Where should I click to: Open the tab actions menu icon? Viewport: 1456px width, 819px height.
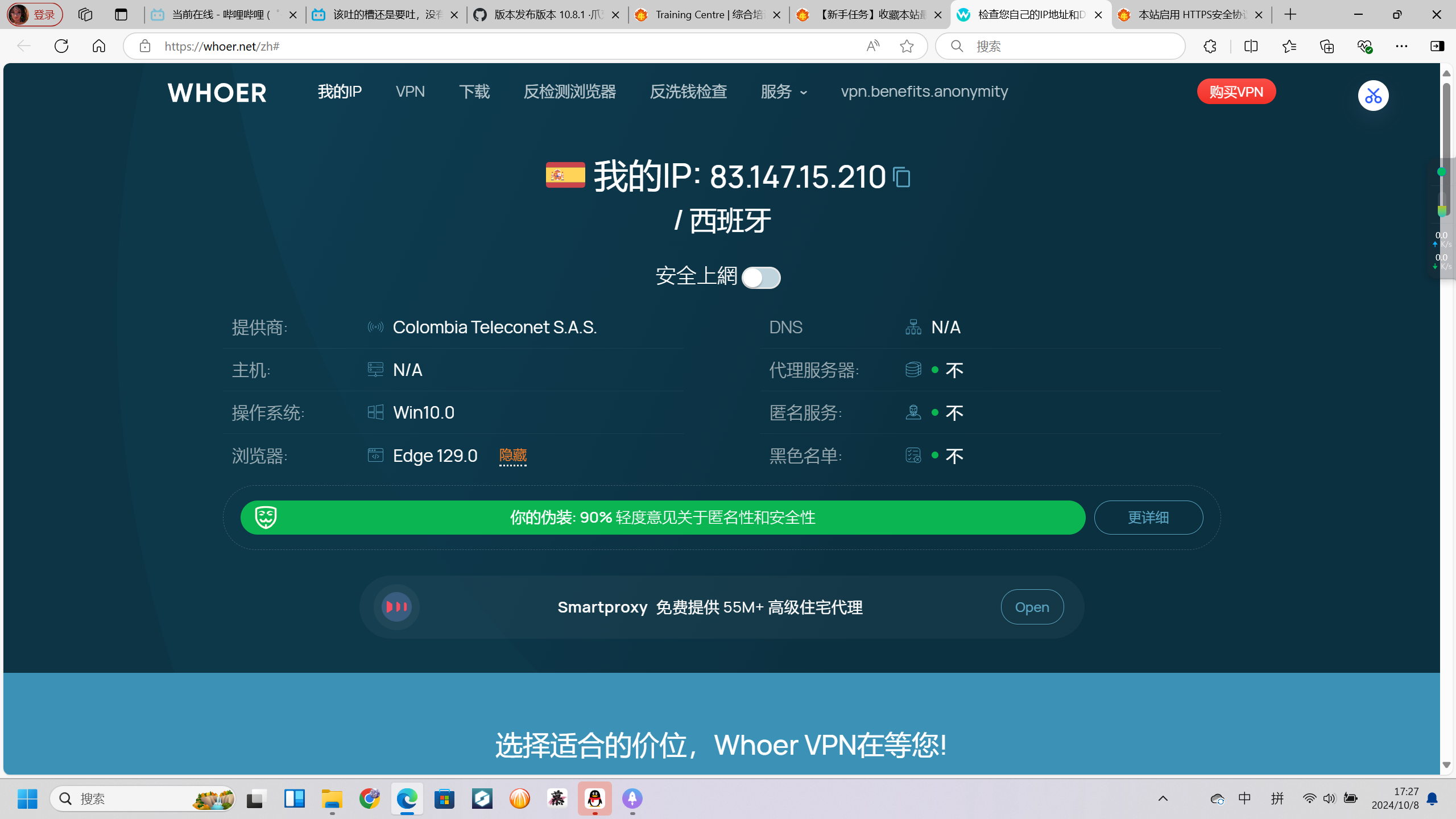(121, 15)
